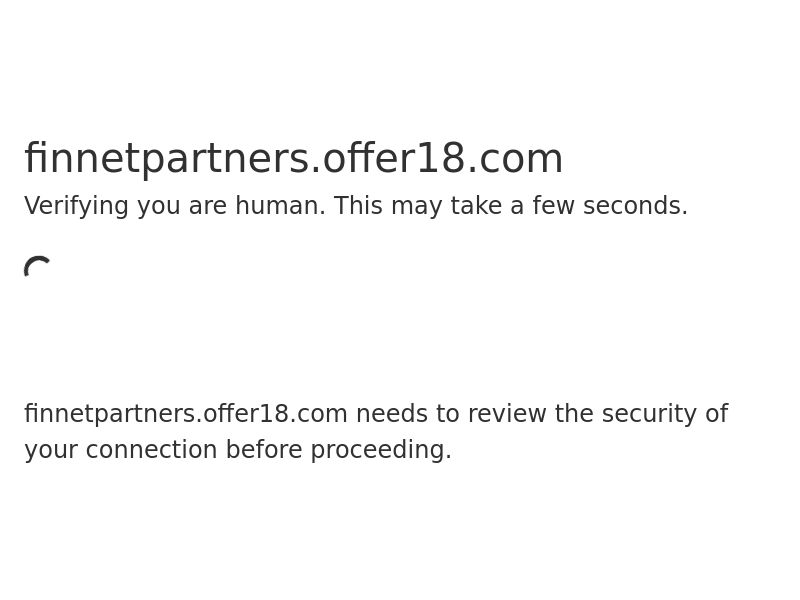Image resolution: width=800 pixels, height=600 pixels.
Task: Click the loading spinner icon
Action: [37, 268]
